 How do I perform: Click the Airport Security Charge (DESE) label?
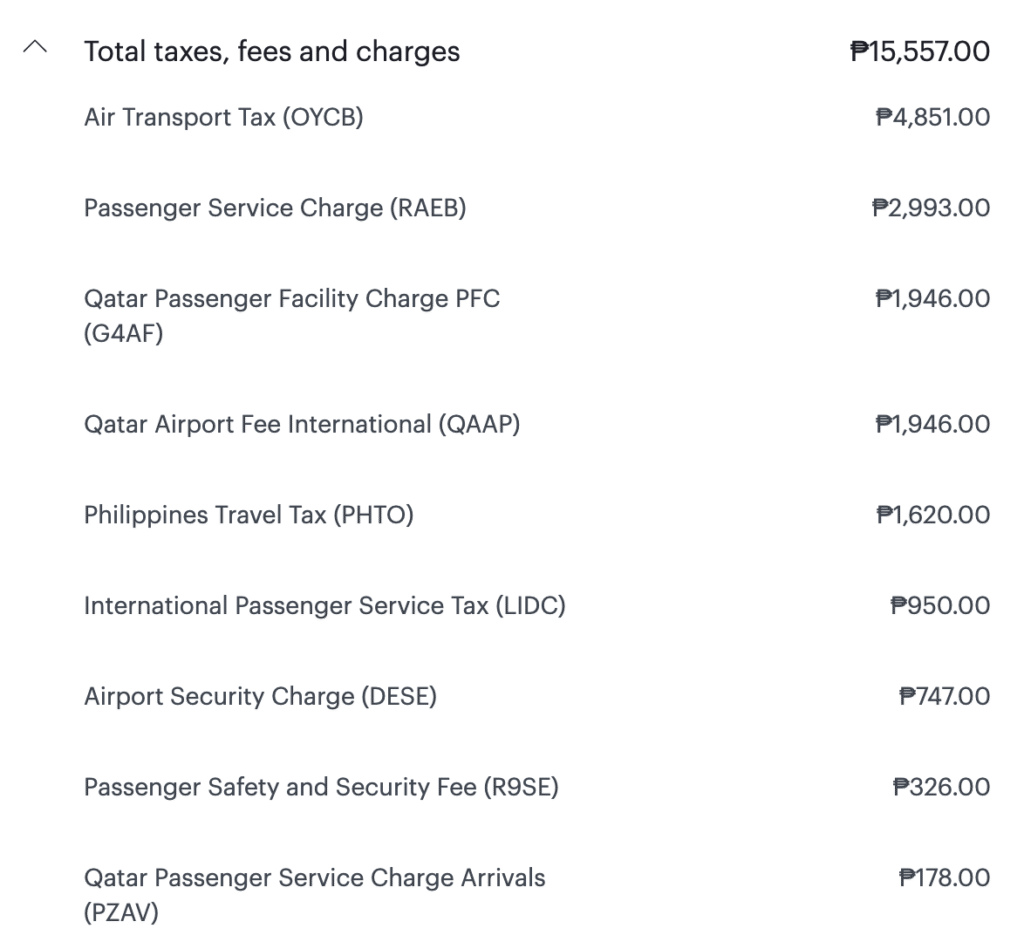(x=260, y=697)
